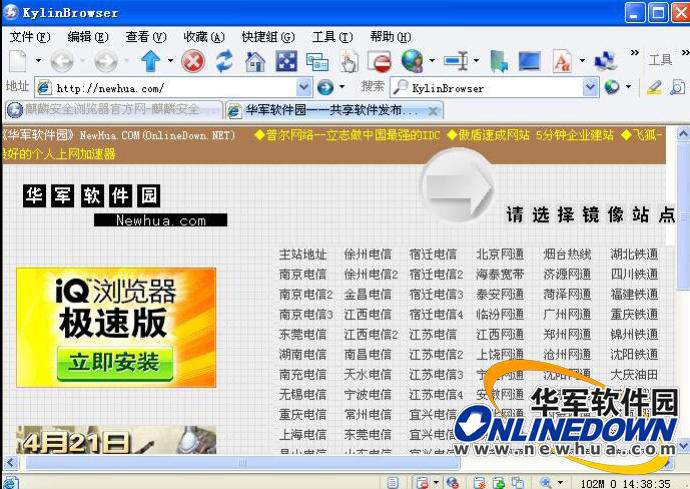This screenshot has width=690, height=489.
Task: Click the blue up arrow toolbar icon
Action: [150, 61]
